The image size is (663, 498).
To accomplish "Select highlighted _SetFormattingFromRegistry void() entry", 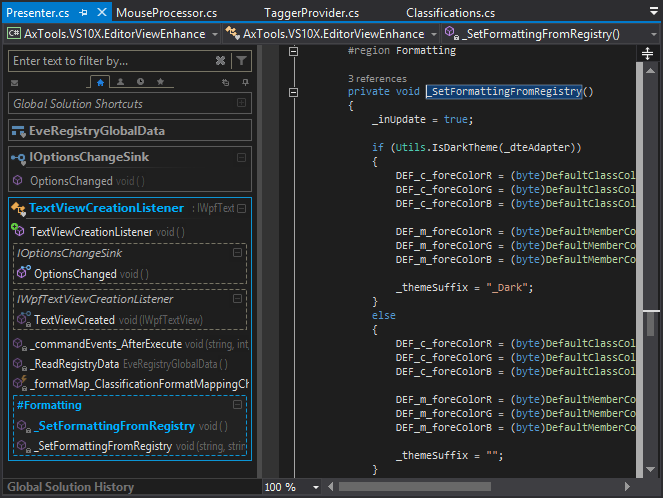I will pyautogui.click(x=130, y=426).
